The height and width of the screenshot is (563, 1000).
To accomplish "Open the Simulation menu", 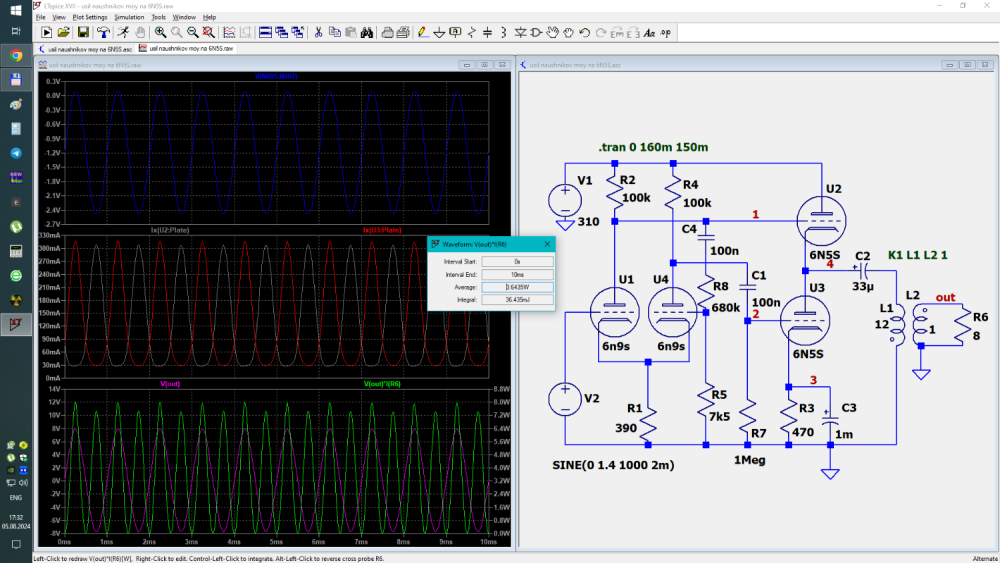I will click(129, 17).
